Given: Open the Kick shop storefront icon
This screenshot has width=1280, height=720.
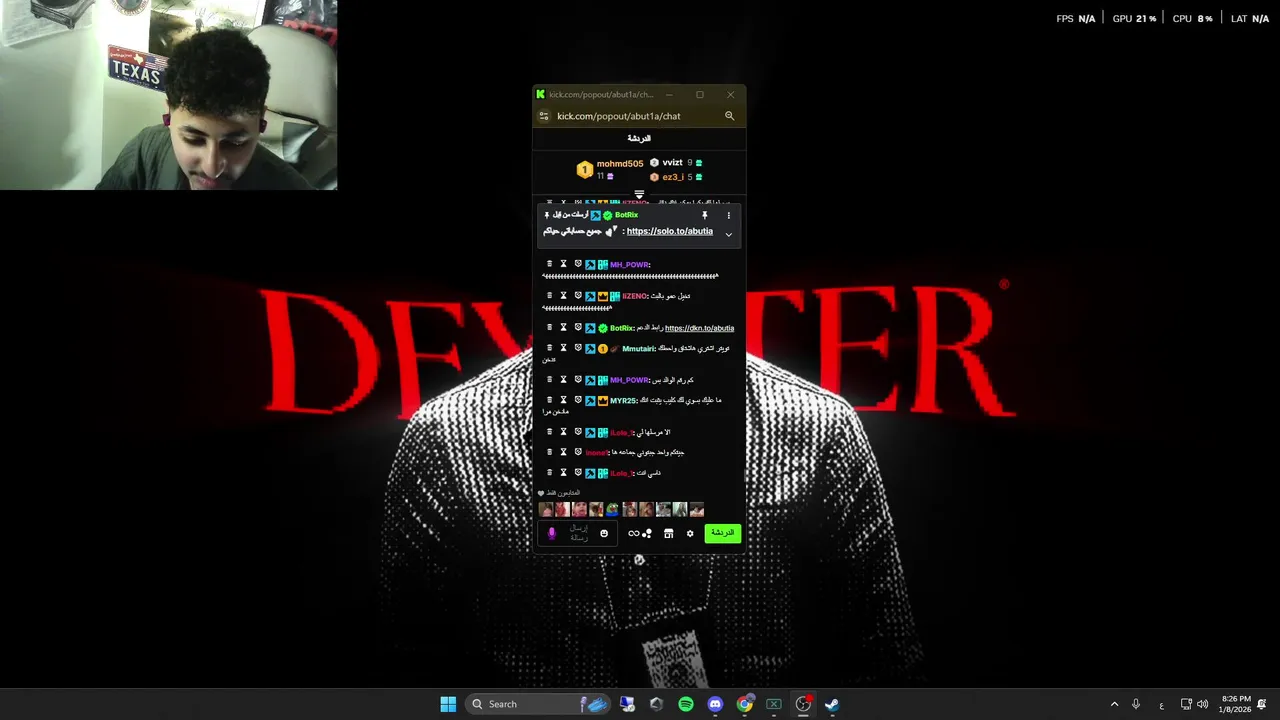Looking at the screenshot, I should tap(668, 533).
